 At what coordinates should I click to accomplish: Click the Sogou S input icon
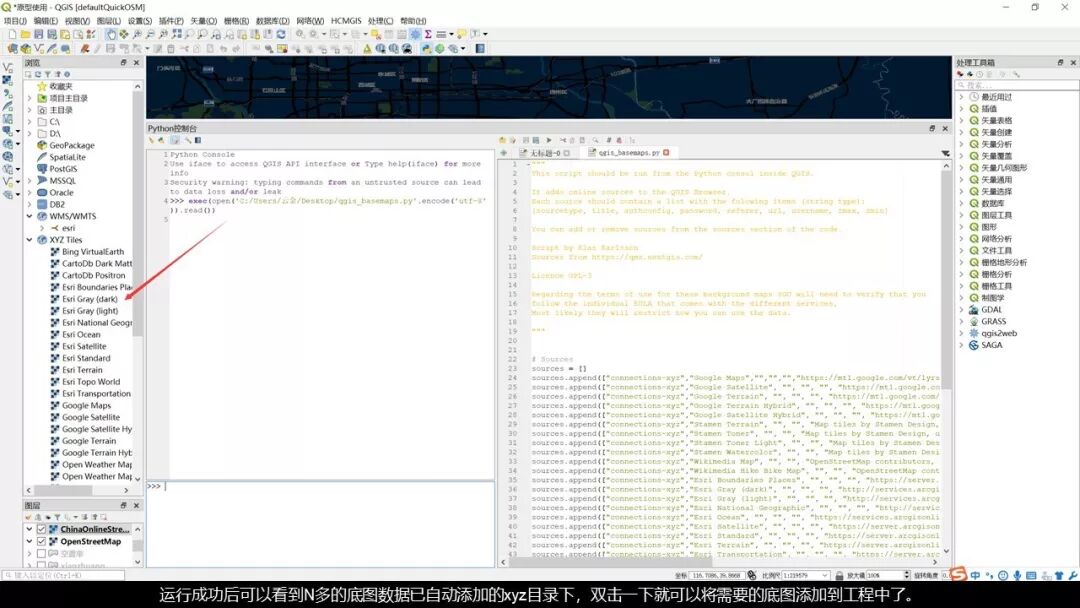pos(959,574)
